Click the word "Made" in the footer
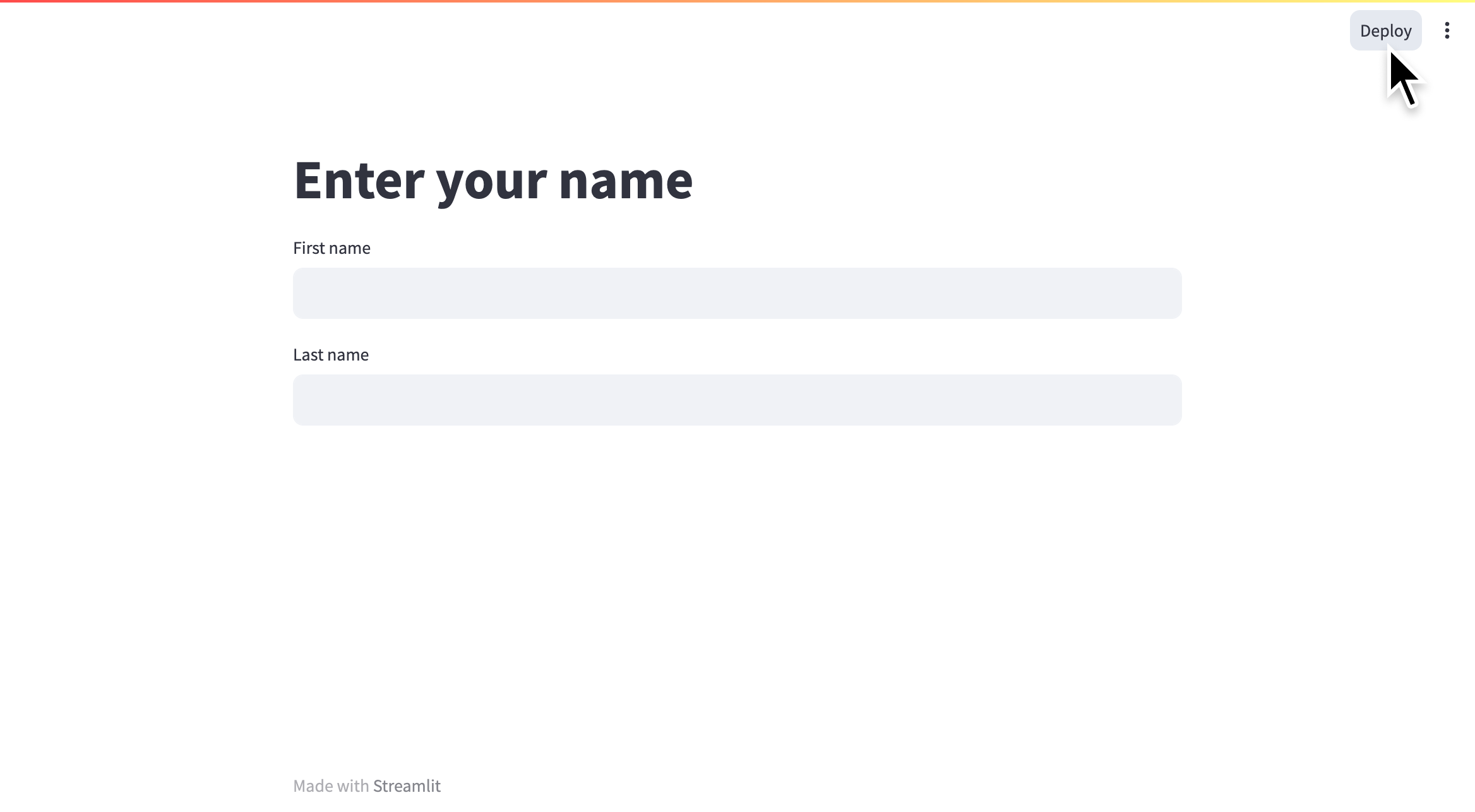The image size is (1475, 812). pyautogui.click(x=313, y=786)
